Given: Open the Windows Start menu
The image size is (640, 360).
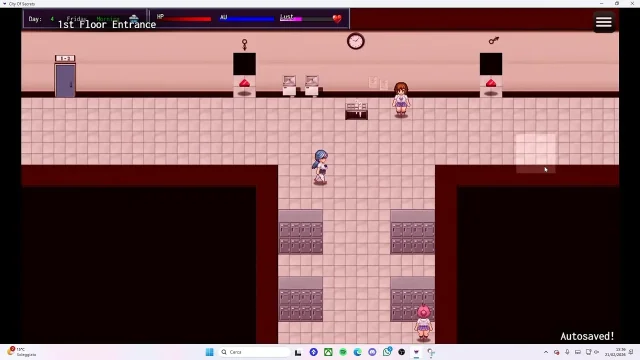Looking at the screenshot, I should 209,352.
